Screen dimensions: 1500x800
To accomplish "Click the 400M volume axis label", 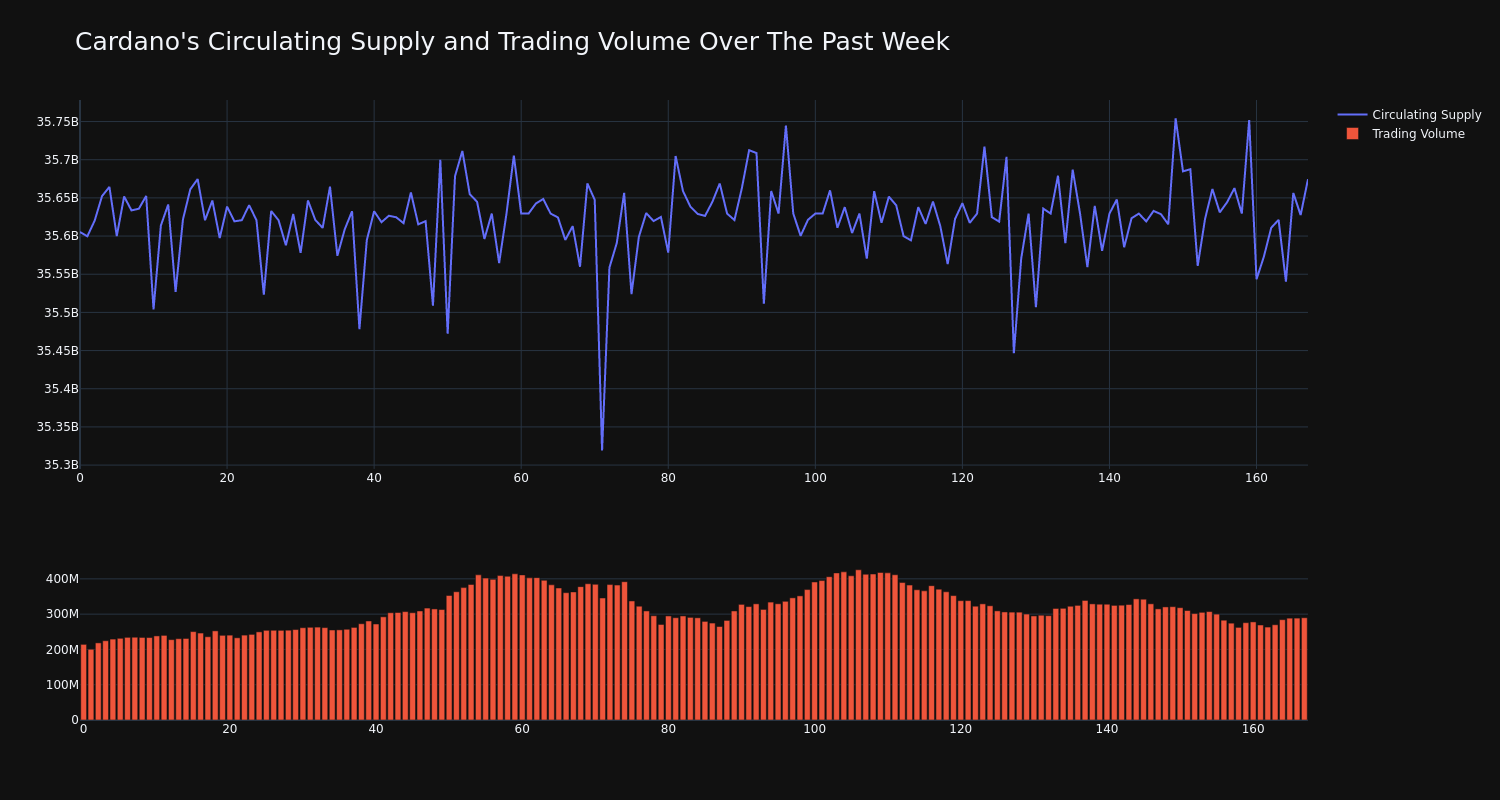I will click(x=62, y=579).
